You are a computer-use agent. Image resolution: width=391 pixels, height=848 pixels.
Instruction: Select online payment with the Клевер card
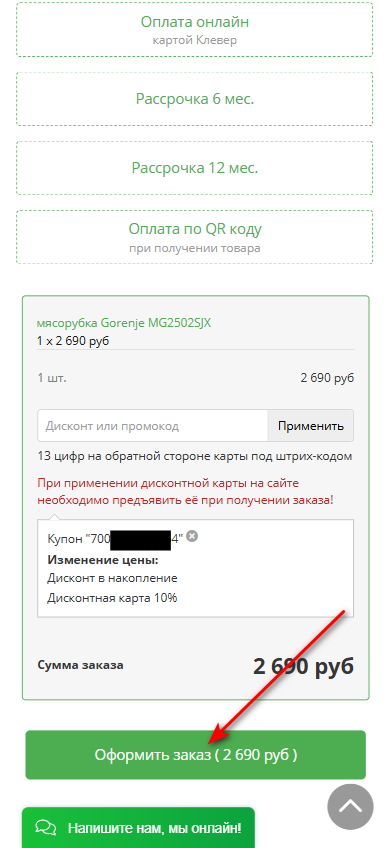[195, 30]
